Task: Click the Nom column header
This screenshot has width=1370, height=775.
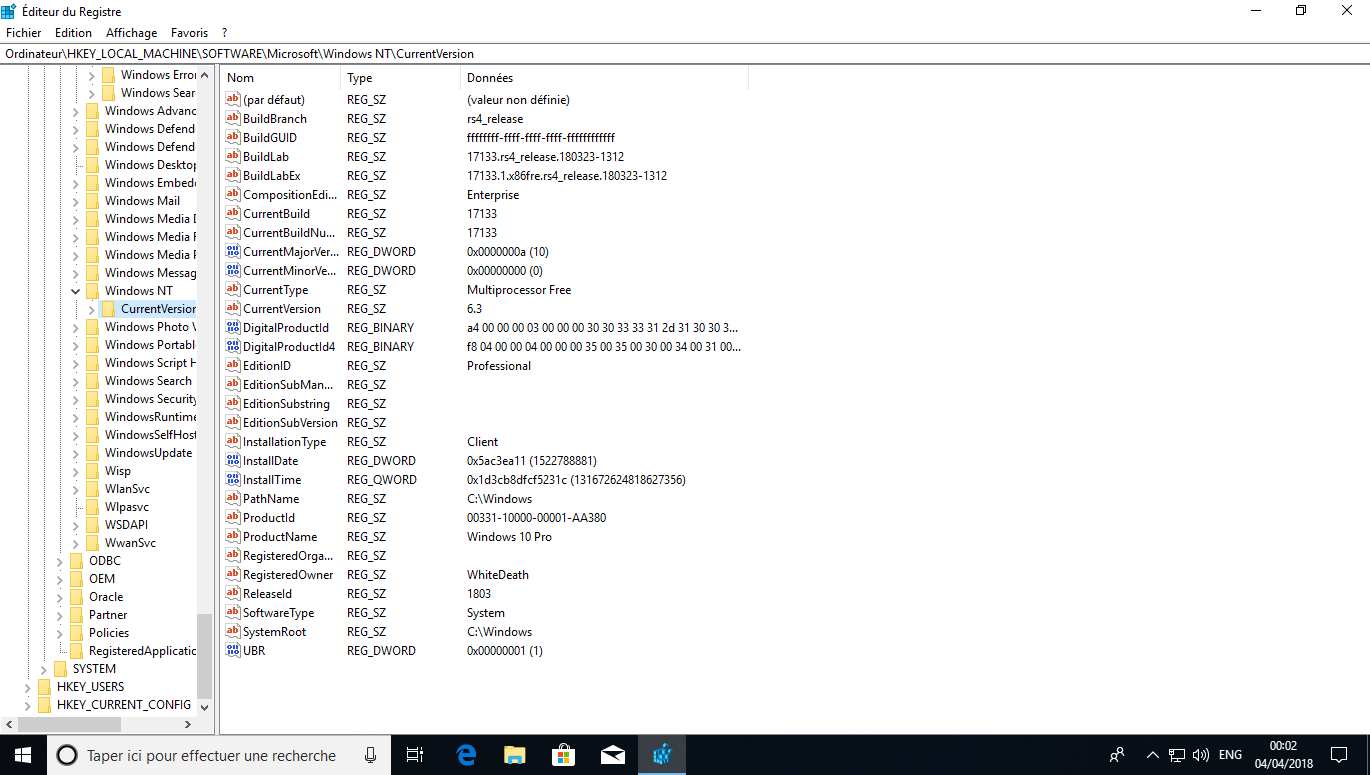Action: [282, 78]
